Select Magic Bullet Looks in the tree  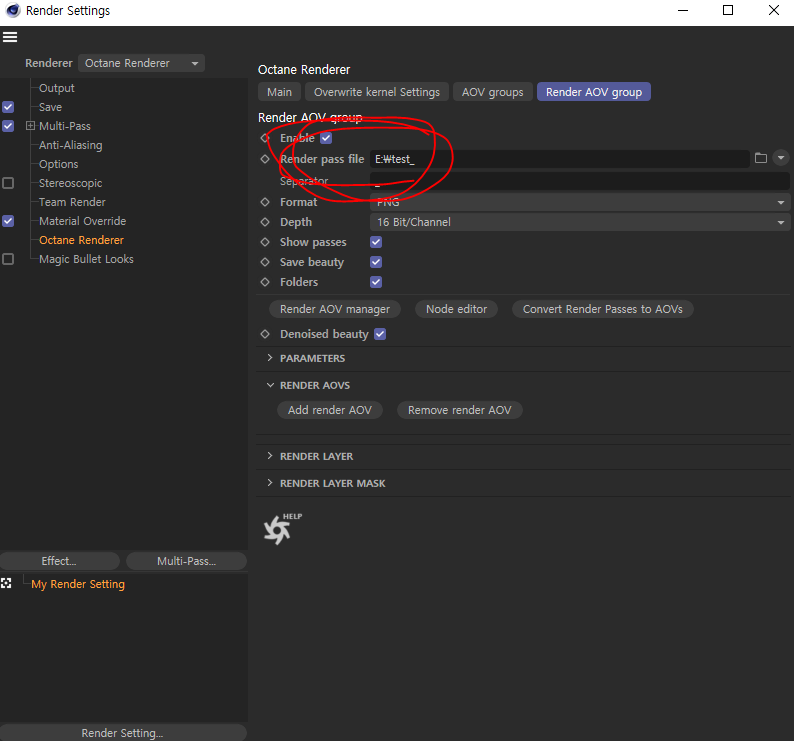pyautogui.click(x=86, y=259)
